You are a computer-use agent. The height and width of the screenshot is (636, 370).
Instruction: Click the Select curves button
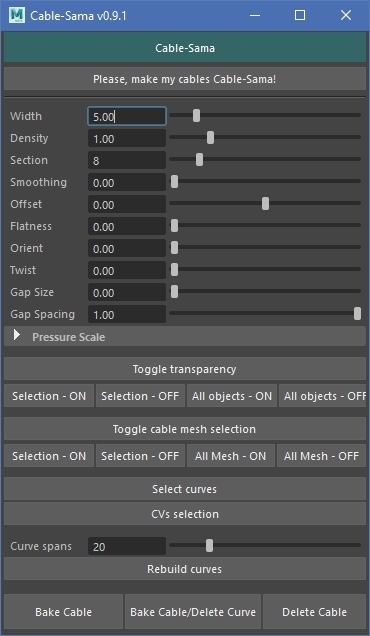pyautogui.click(x=185, y=489)
